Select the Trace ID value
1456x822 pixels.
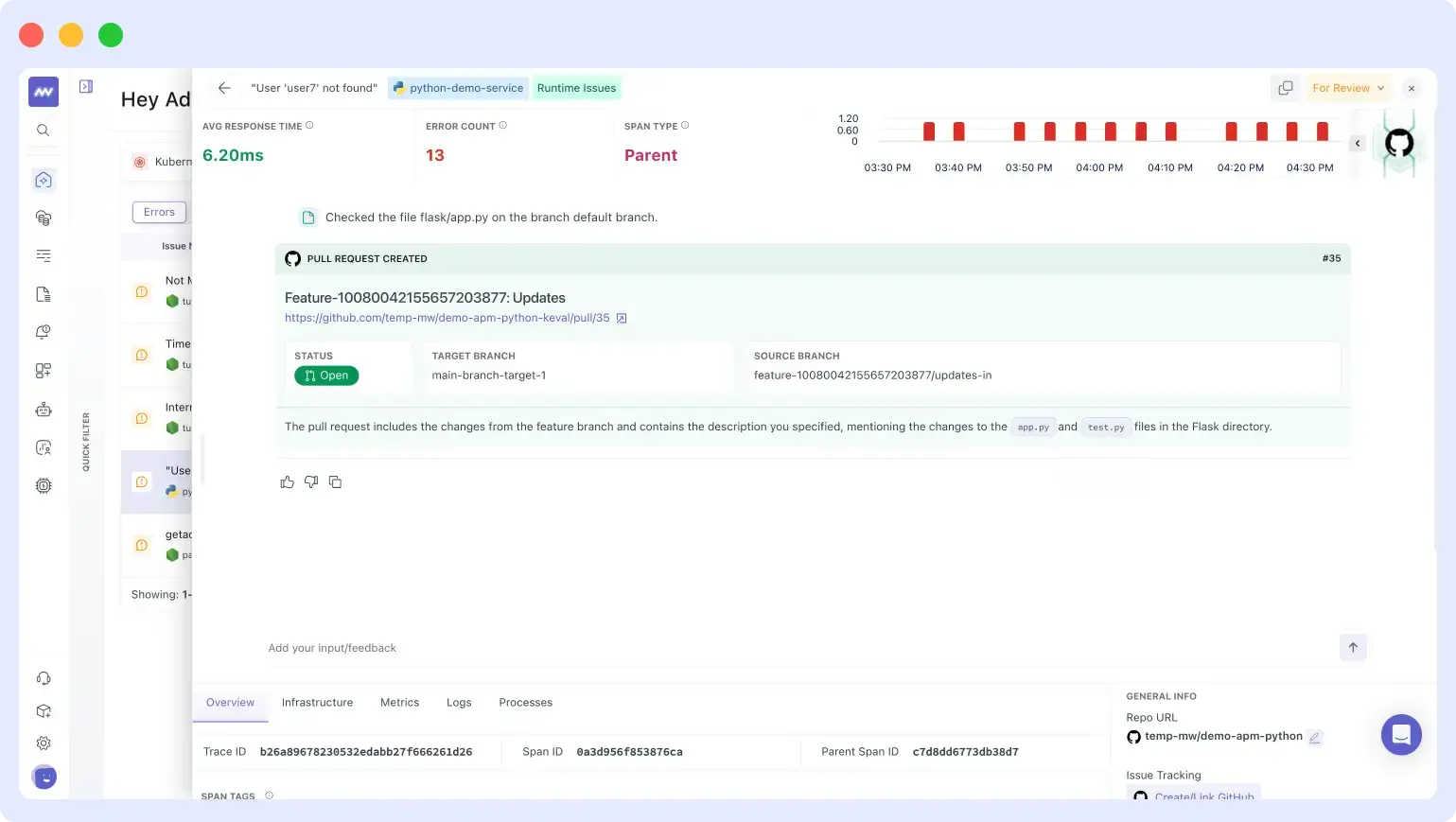tap(366, 752)
